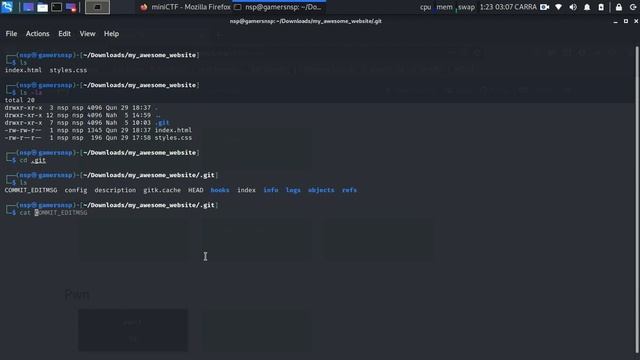The image size is (640, 360).
Task: Click index.html in the ls -la listing
Action: pyautogui.click(x=173, y=130)
